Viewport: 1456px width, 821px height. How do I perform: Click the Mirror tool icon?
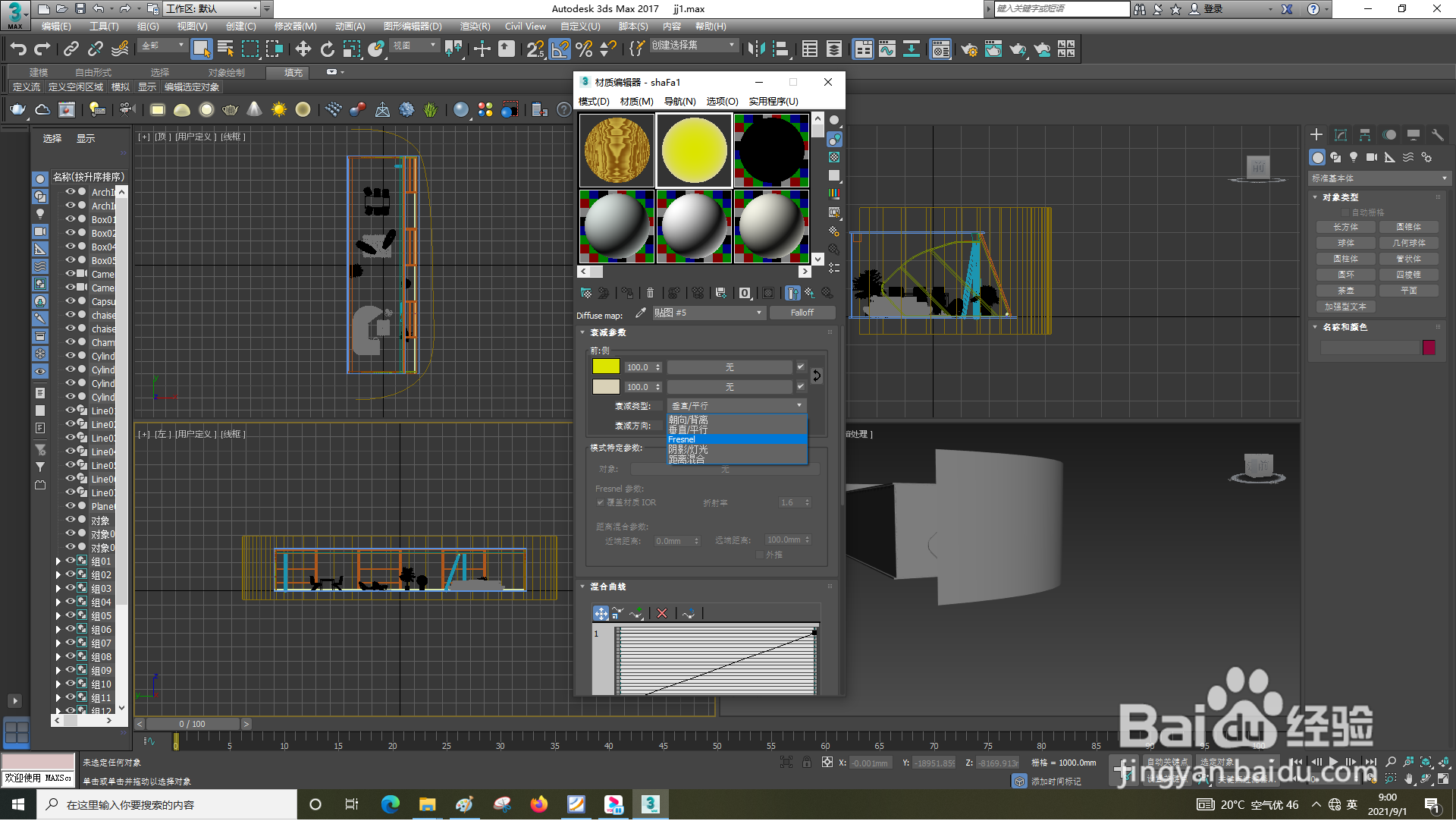[x=755, y=49]
